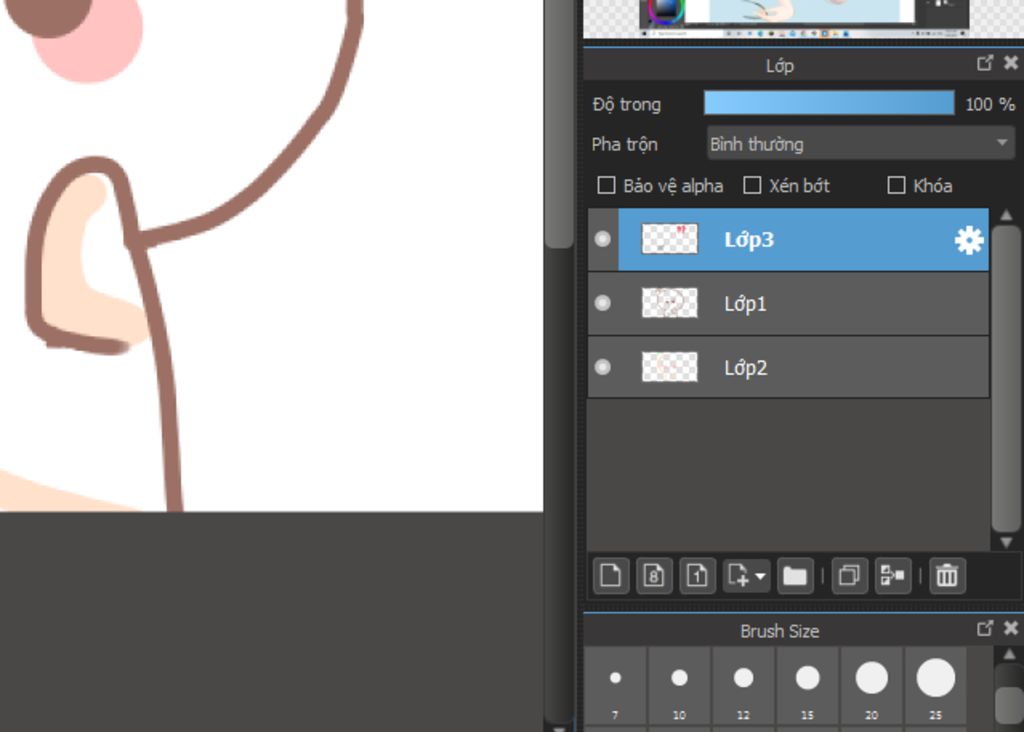Toggle visibility of Lớp2 layer
Viewport: 1024px width, 732px height.
point(603,367)
